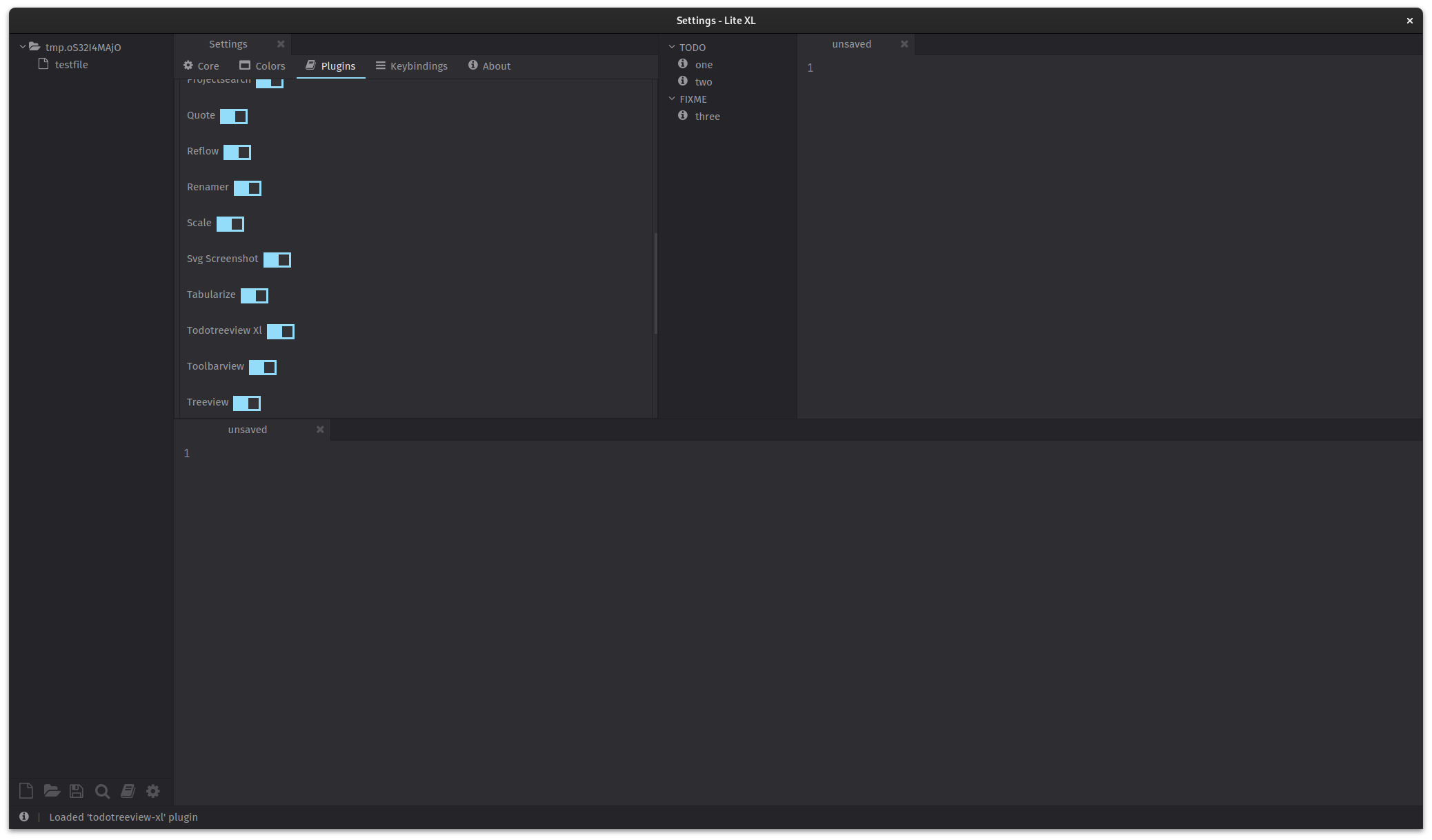Viewport: 1432px width, 840px height.
Task: Switch off the Renamer plugin
Action: [248, 188]
